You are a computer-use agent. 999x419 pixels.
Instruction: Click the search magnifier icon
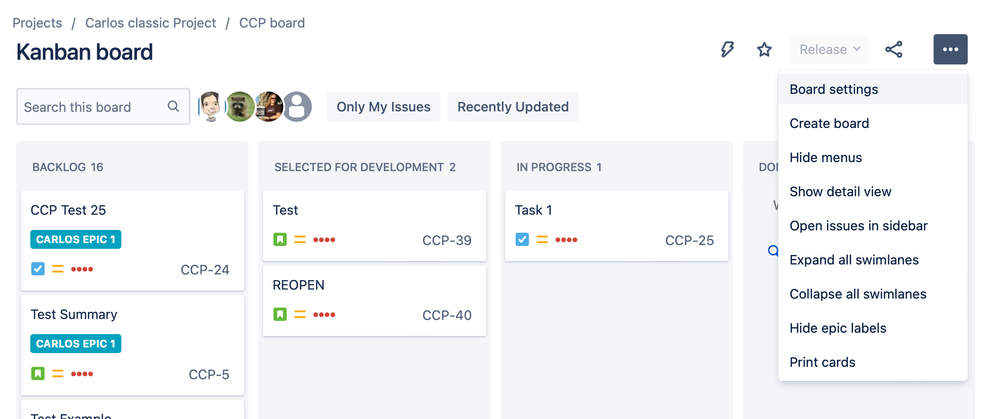coord(173,106)
